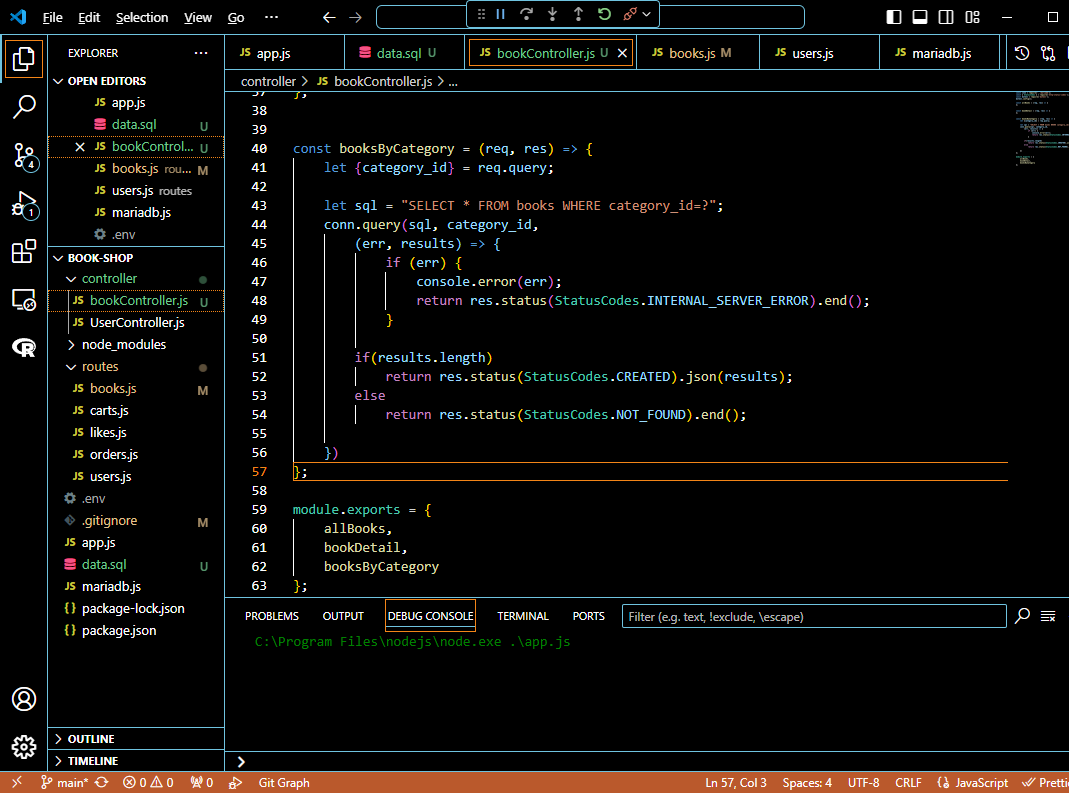This screenshot has width=1069, height=793.
Task: Click the main branch indicator
Action: click(x=63, y=783)
